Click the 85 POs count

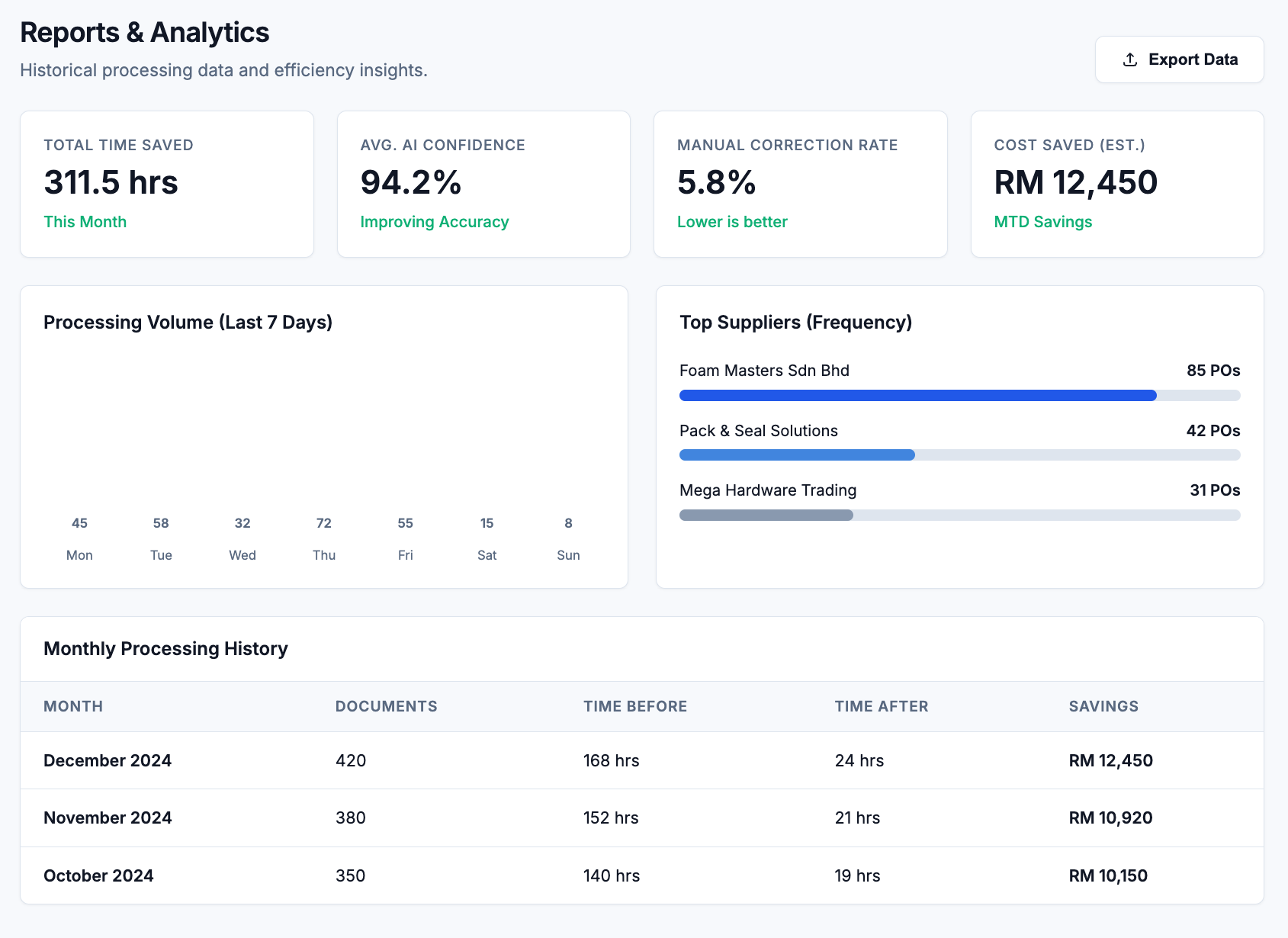pos(1213,370)
